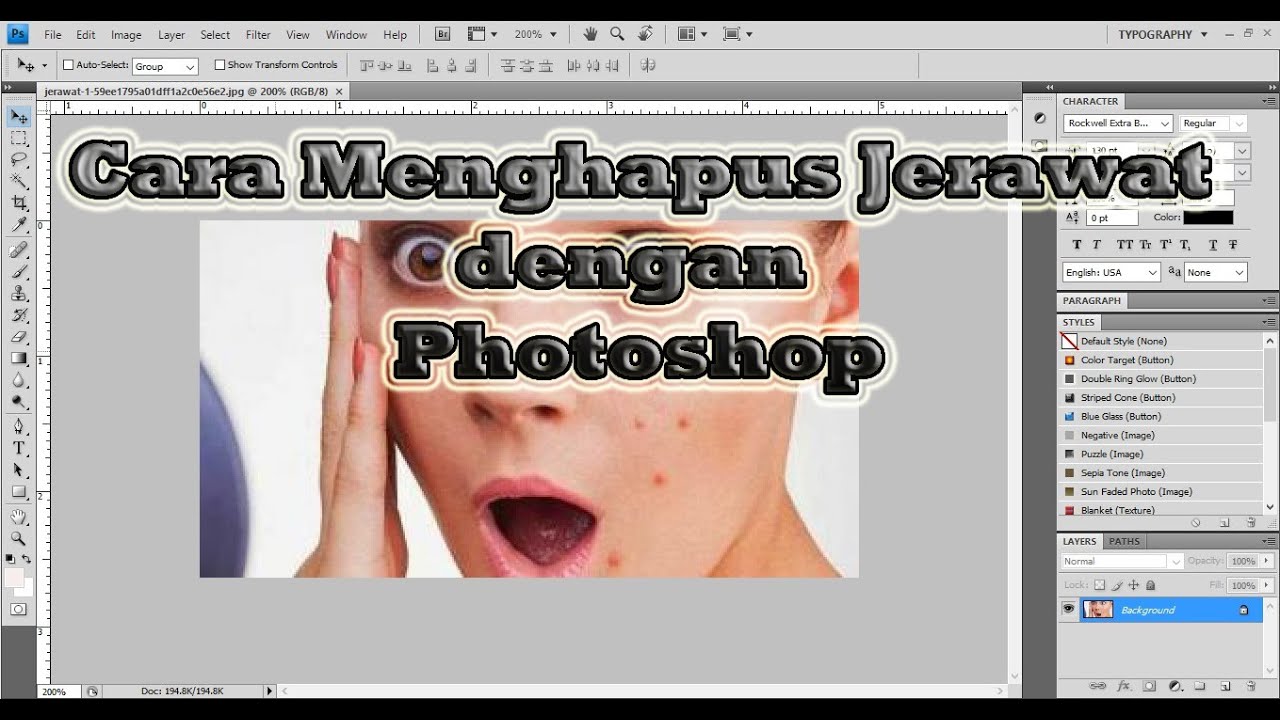Screen dimensions: 1280x720
Task: Click the link layers icon
Action: click(x=1098, y=686)
